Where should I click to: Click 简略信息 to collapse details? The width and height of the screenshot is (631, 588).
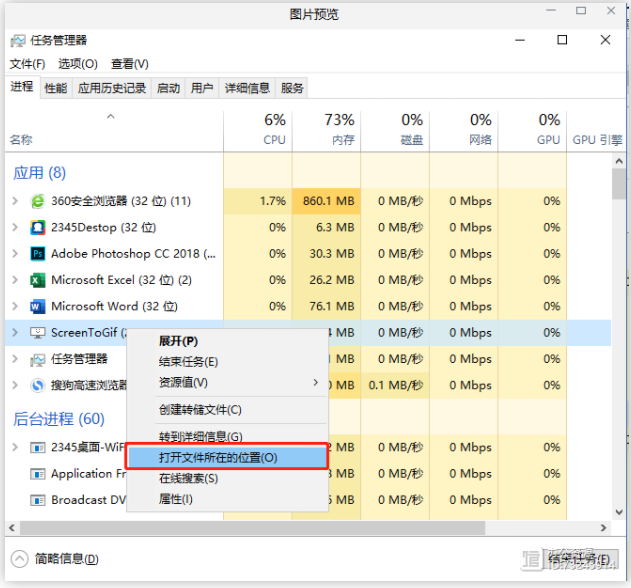(x=55, y=559)
